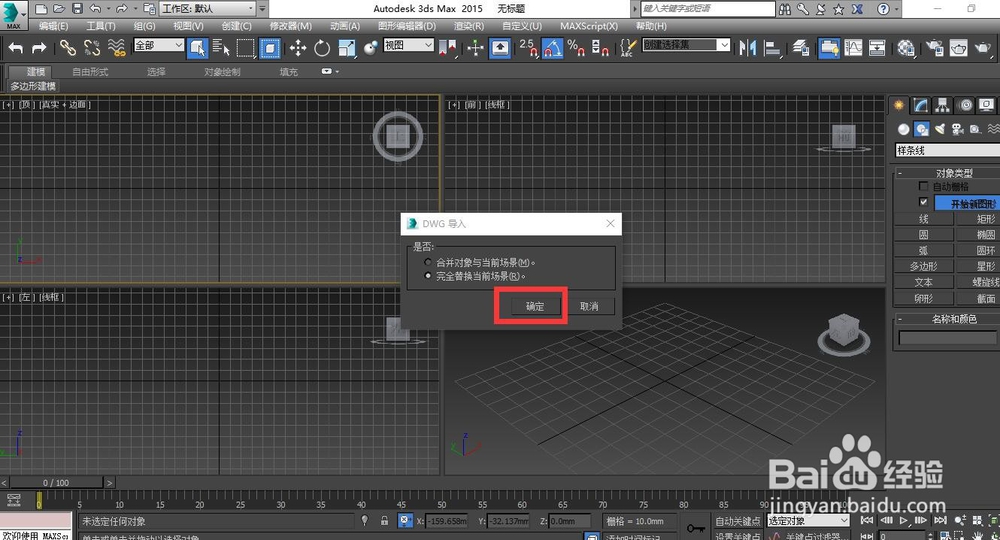The height and width of the screenshot is (540, 1000).
Task: Click the Select and Link chain icon
Action: click(68, 48)
